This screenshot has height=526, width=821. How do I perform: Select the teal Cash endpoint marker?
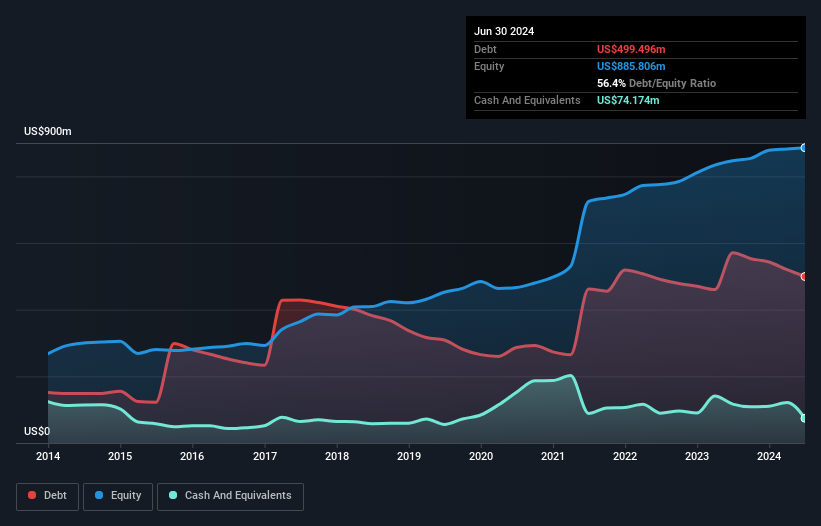804,418
